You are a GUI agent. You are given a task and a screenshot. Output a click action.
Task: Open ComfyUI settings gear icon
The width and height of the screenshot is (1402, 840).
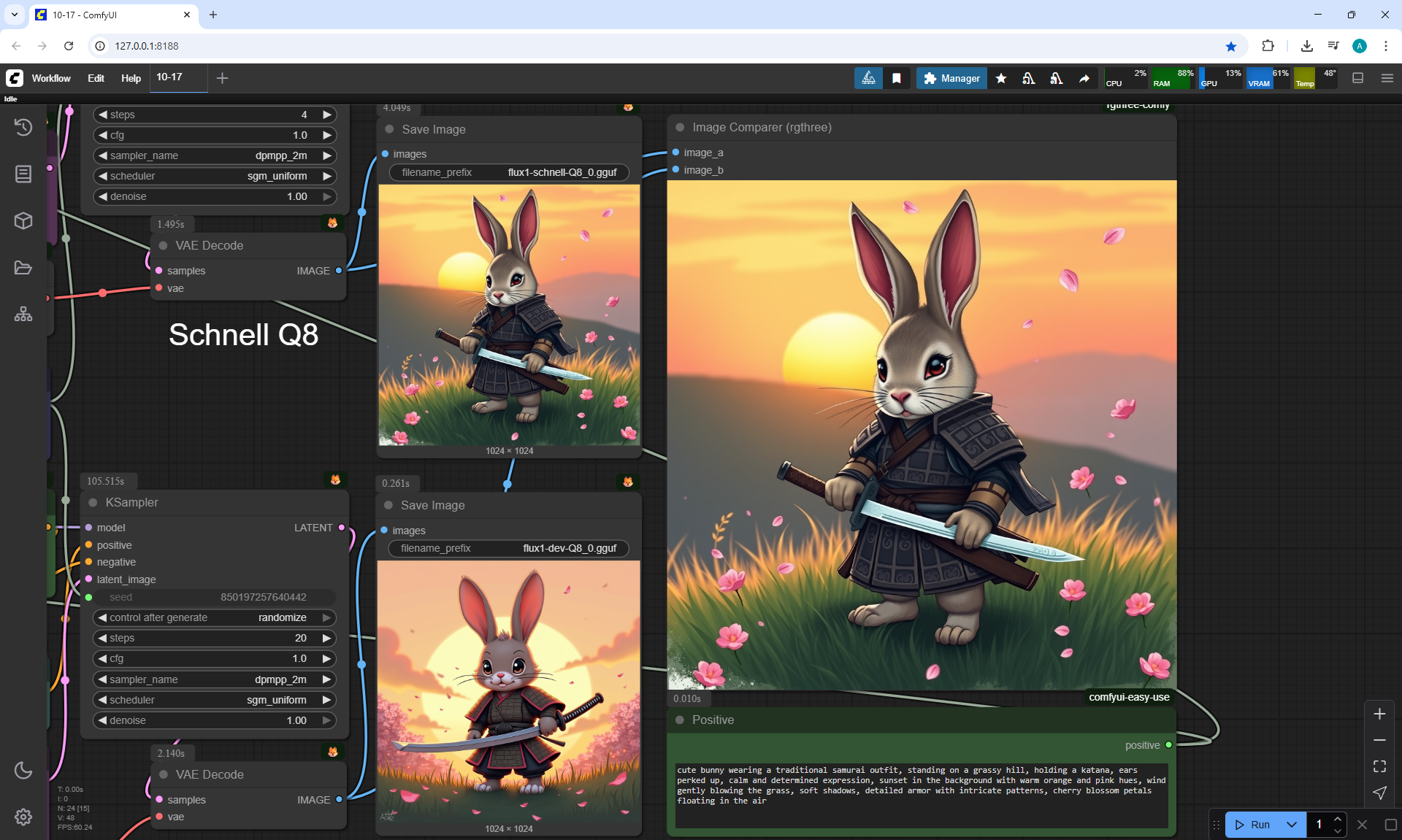(23, 817)
